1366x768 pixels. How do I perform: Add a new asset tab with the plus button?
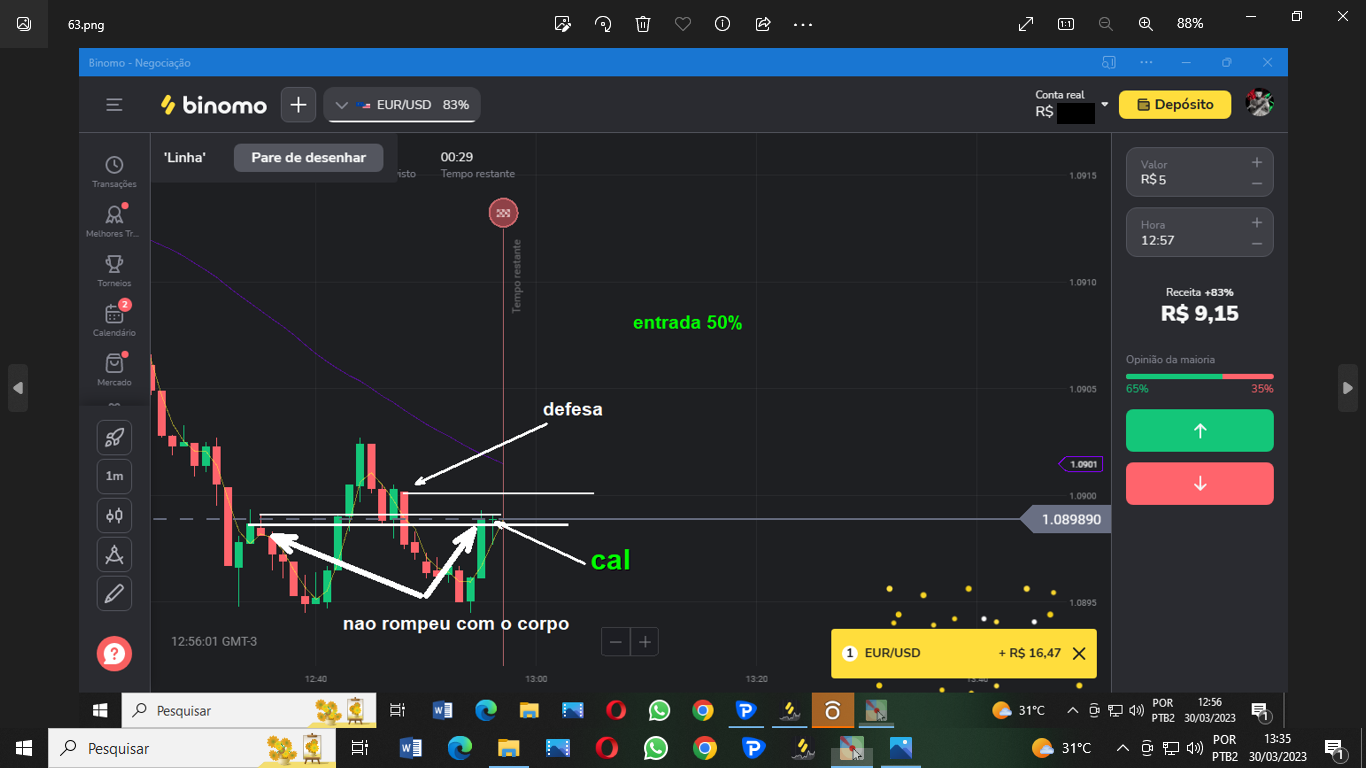click(x=298, y=105)
